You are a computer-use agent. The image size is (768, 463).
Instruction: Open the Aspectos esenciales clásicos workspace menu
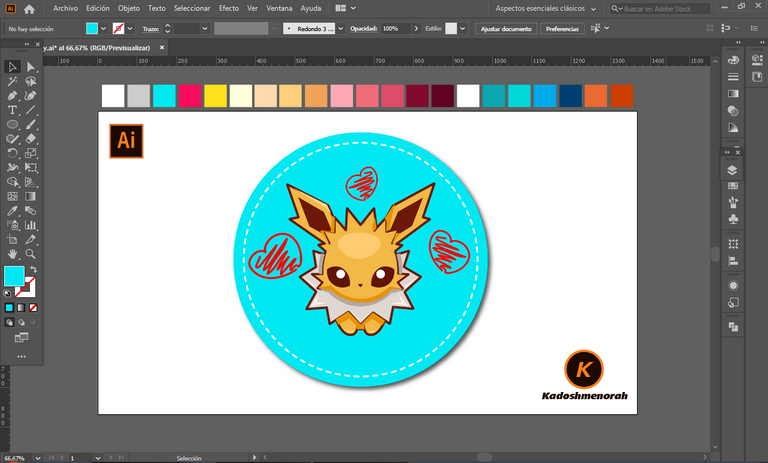(546, 8)
